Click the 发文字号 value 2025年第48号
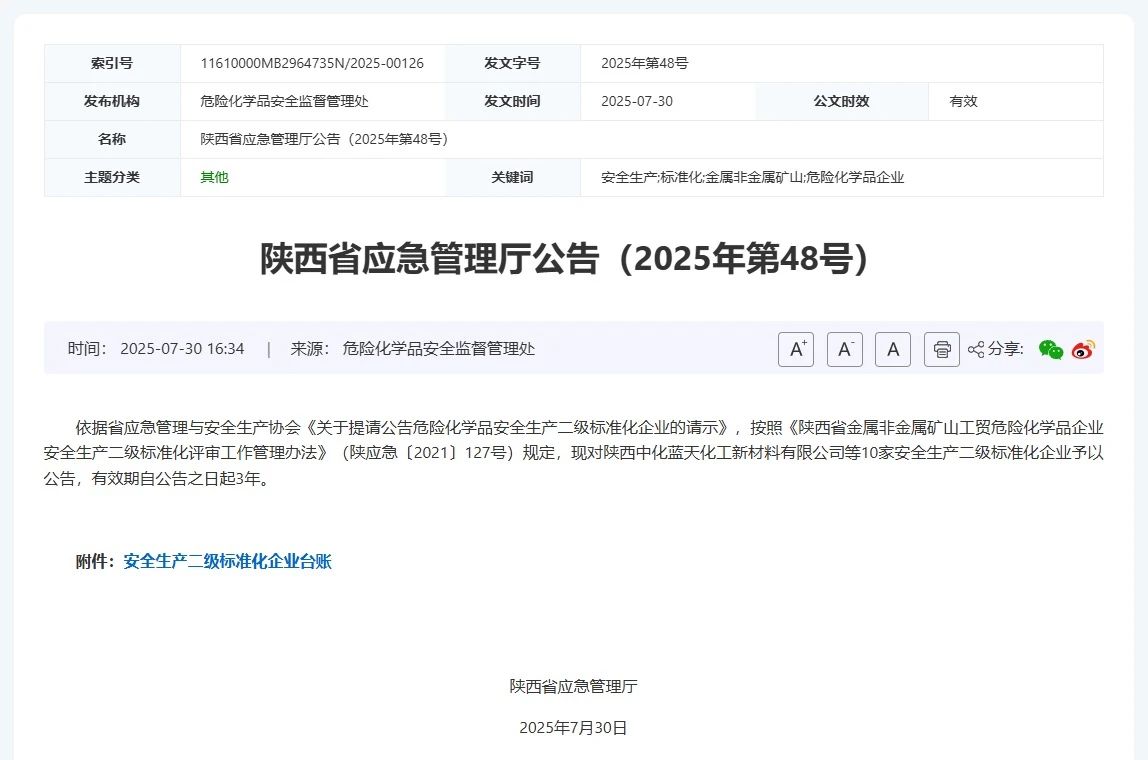Viewport: 1148px width, 760px height. [644, 64]
